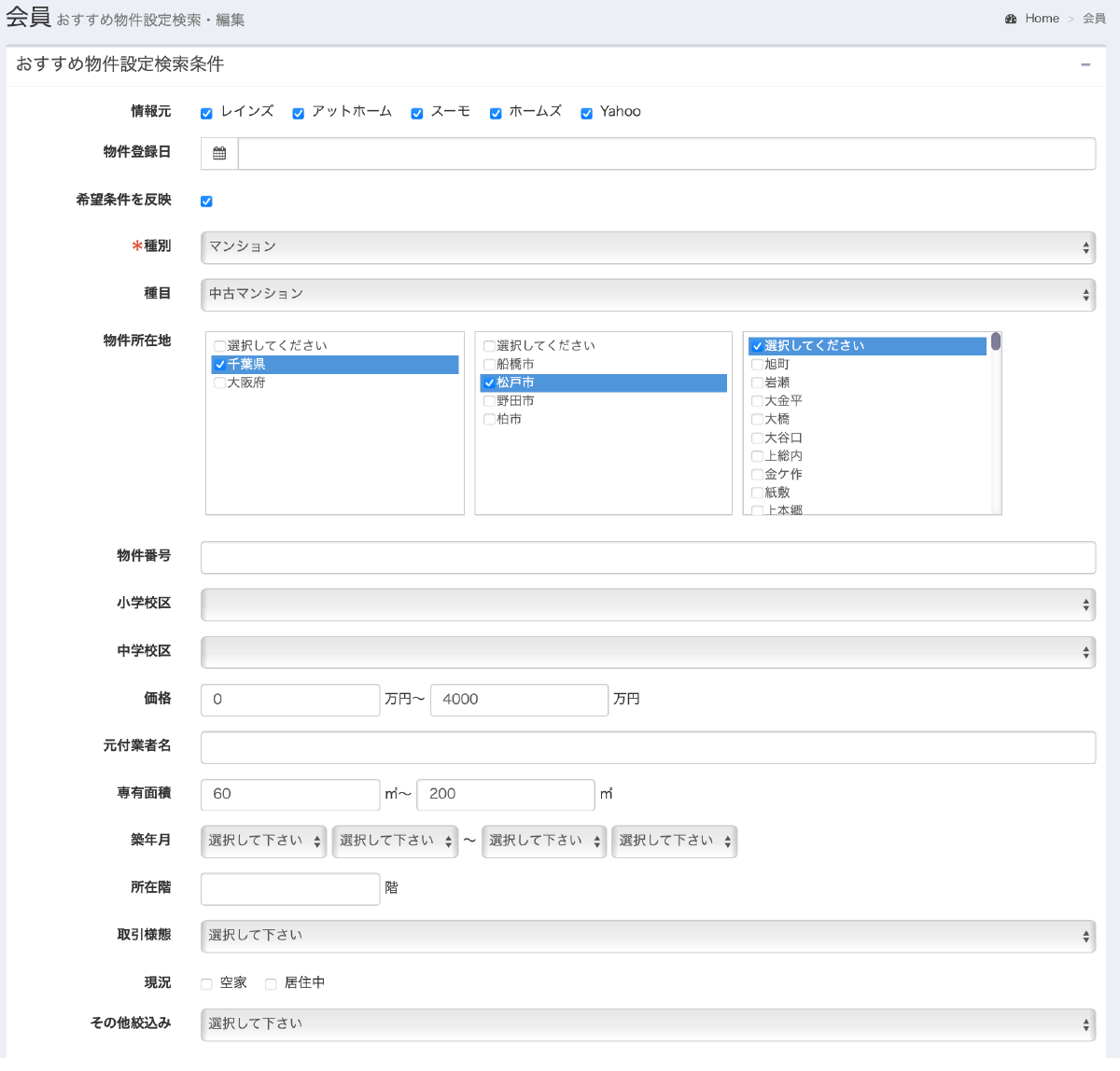Uncheck the アットホーム source checkbox

[x=298, y=114]
